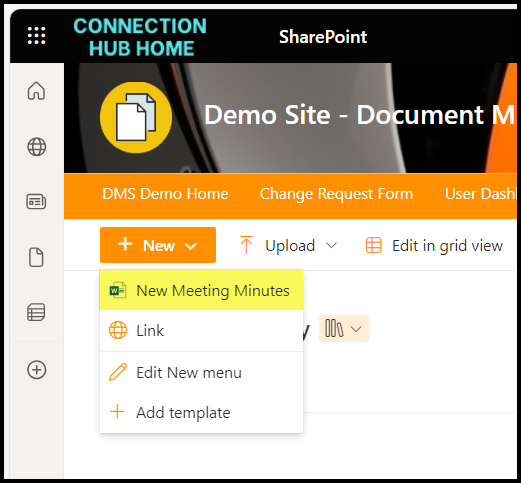Image resolution: width=521 pixels, height=483 pixels.
Task: Open My files page icon in sidebar
Action: pyautogui.click(x=36, y=257)
